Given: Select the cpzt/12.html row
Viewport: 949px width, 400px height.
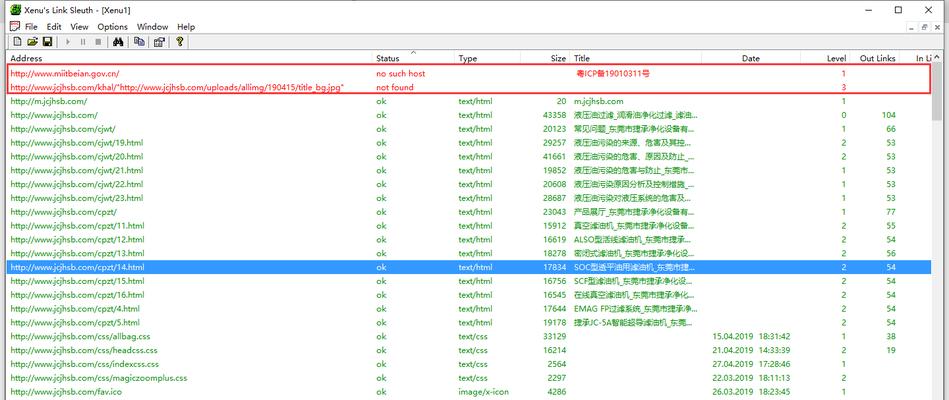Looking at the screenshot, I should pos(469,239).
